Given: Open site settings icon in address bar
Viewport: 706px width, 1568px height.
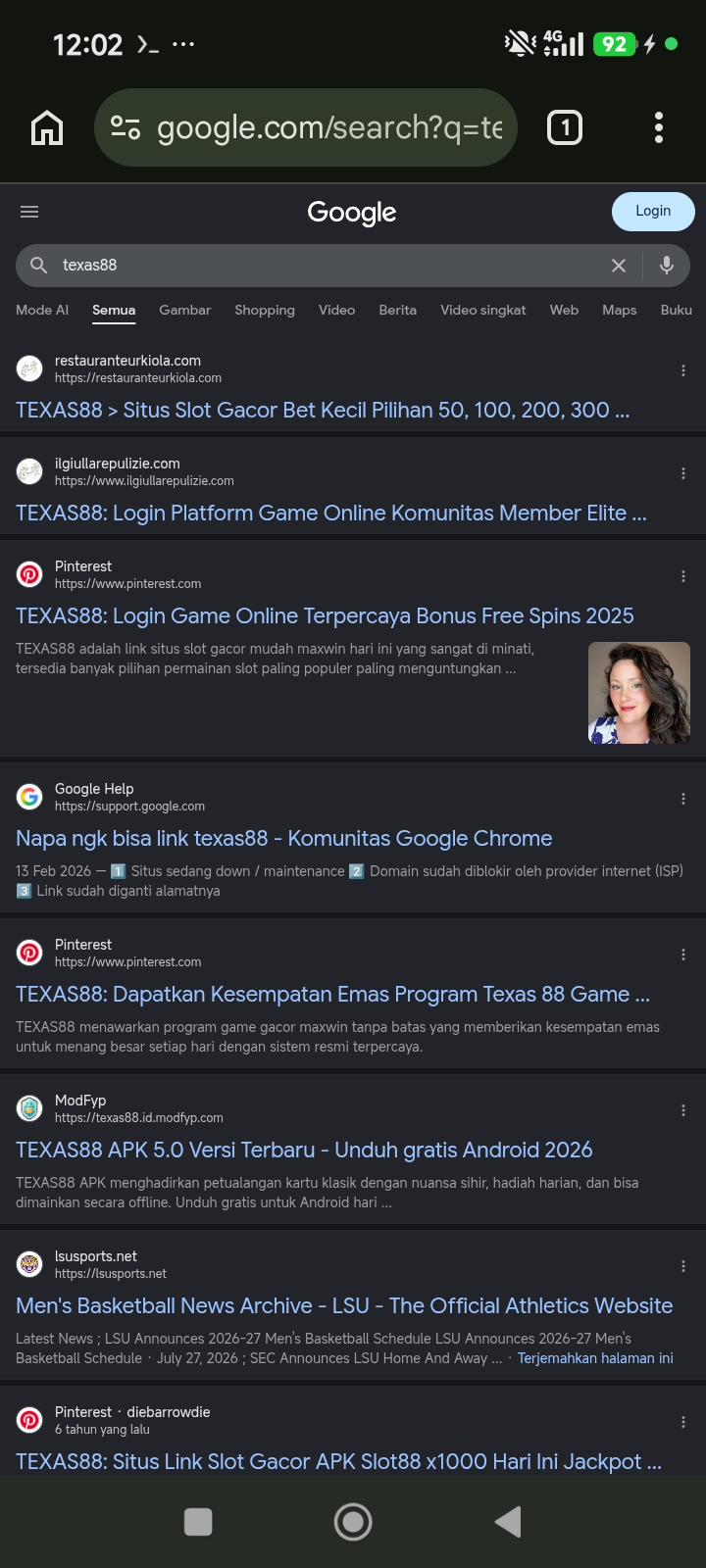Looking at the screenshot, I should click(126, 127).
